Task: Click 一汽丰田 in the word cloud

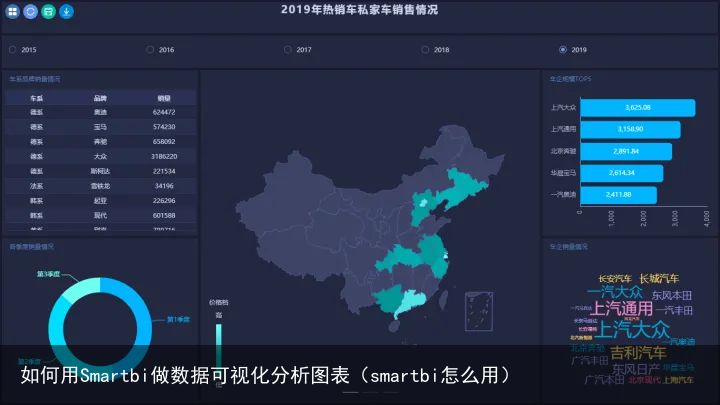Action: (x=674, y=310)
